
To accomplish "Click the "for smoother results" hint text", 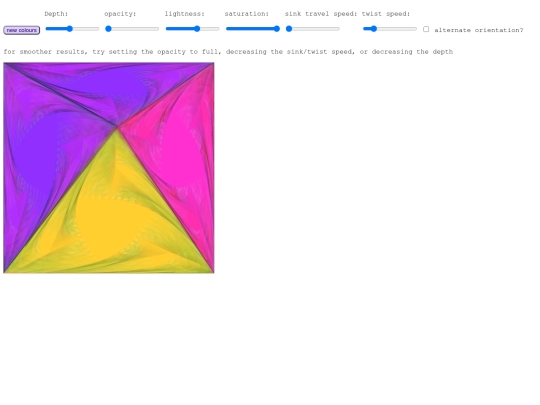I will click(x=228, y=52).
